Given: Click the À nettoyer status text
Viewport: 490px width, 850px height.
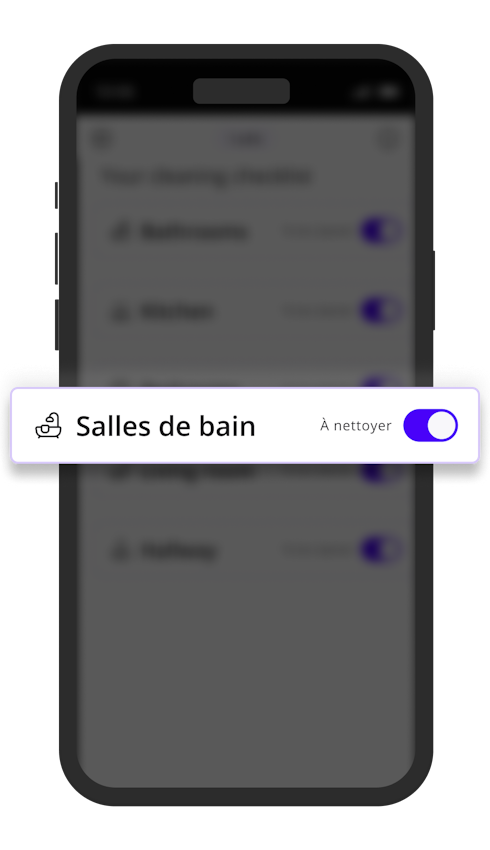Looking at the screenshot, I should click(356, 426).
